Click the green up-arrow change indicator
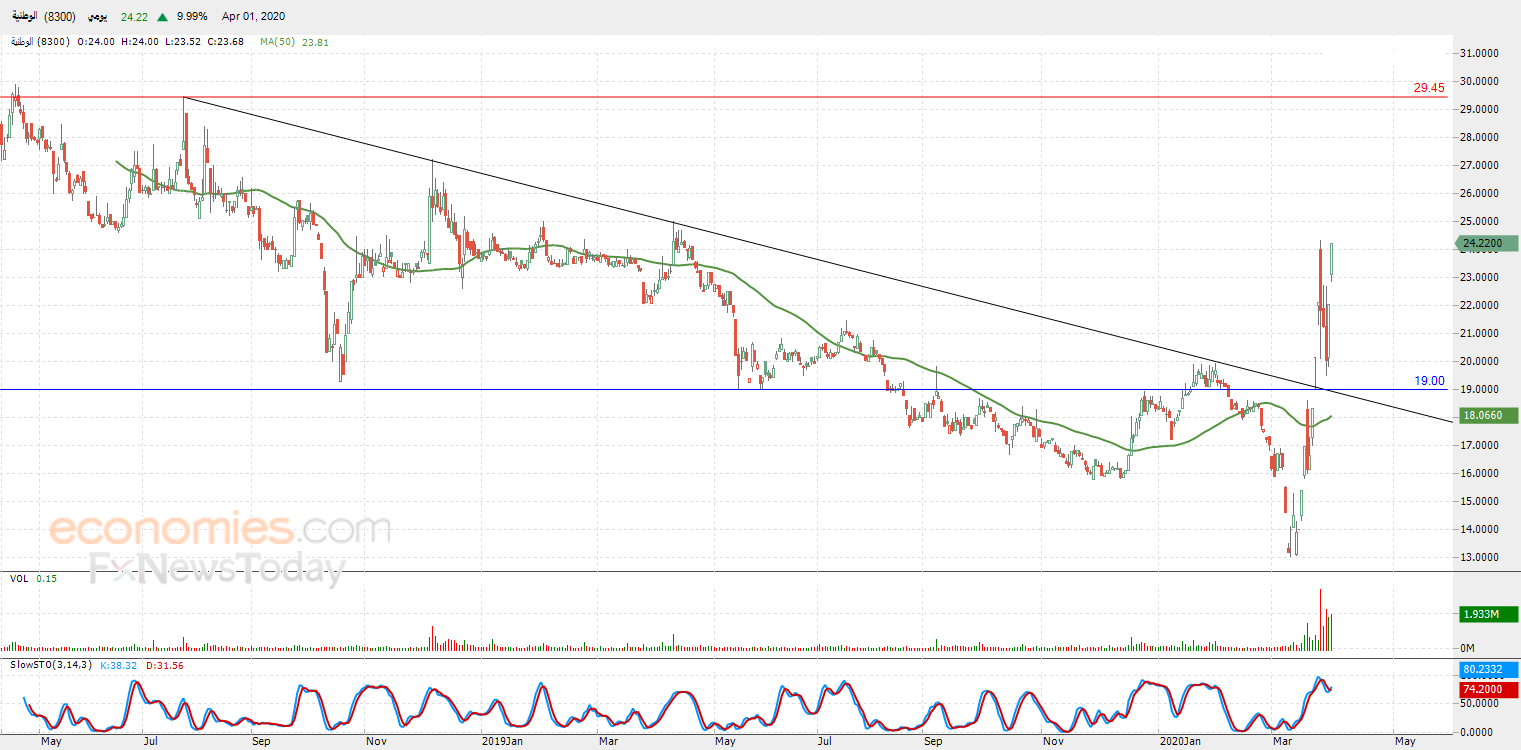The image size is (1521, 750). click(161, 17)
